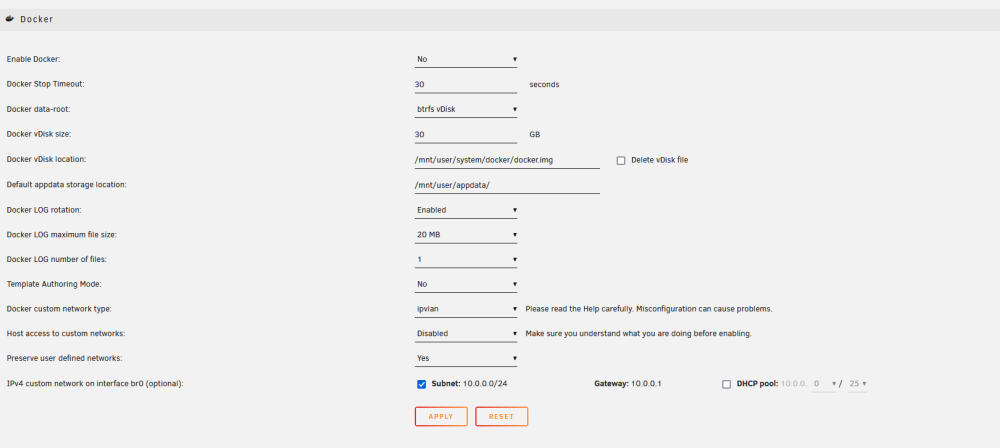
Task: Open Docker custom network type dropdown
Action: (x=466, y=309)
